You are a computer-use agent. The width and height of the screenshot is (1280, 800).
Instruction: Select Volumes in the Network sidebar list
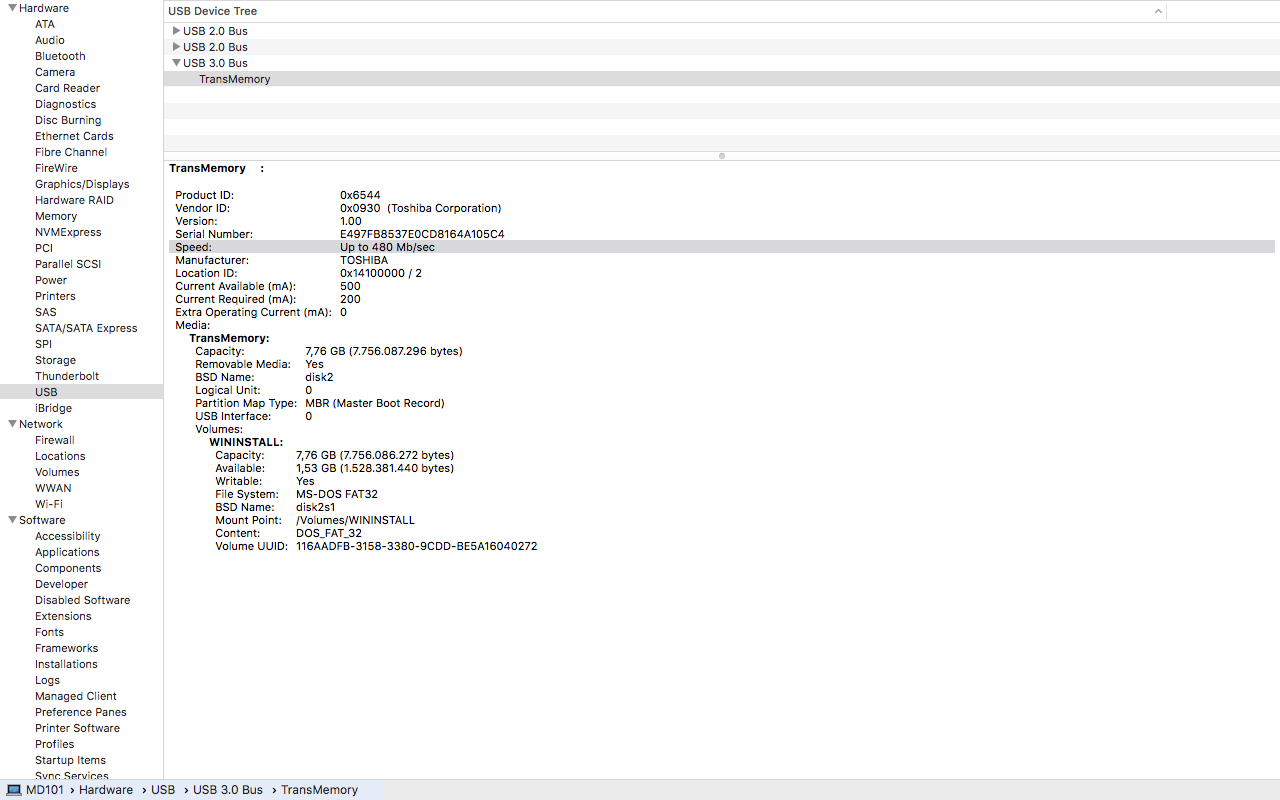point(57,472)
